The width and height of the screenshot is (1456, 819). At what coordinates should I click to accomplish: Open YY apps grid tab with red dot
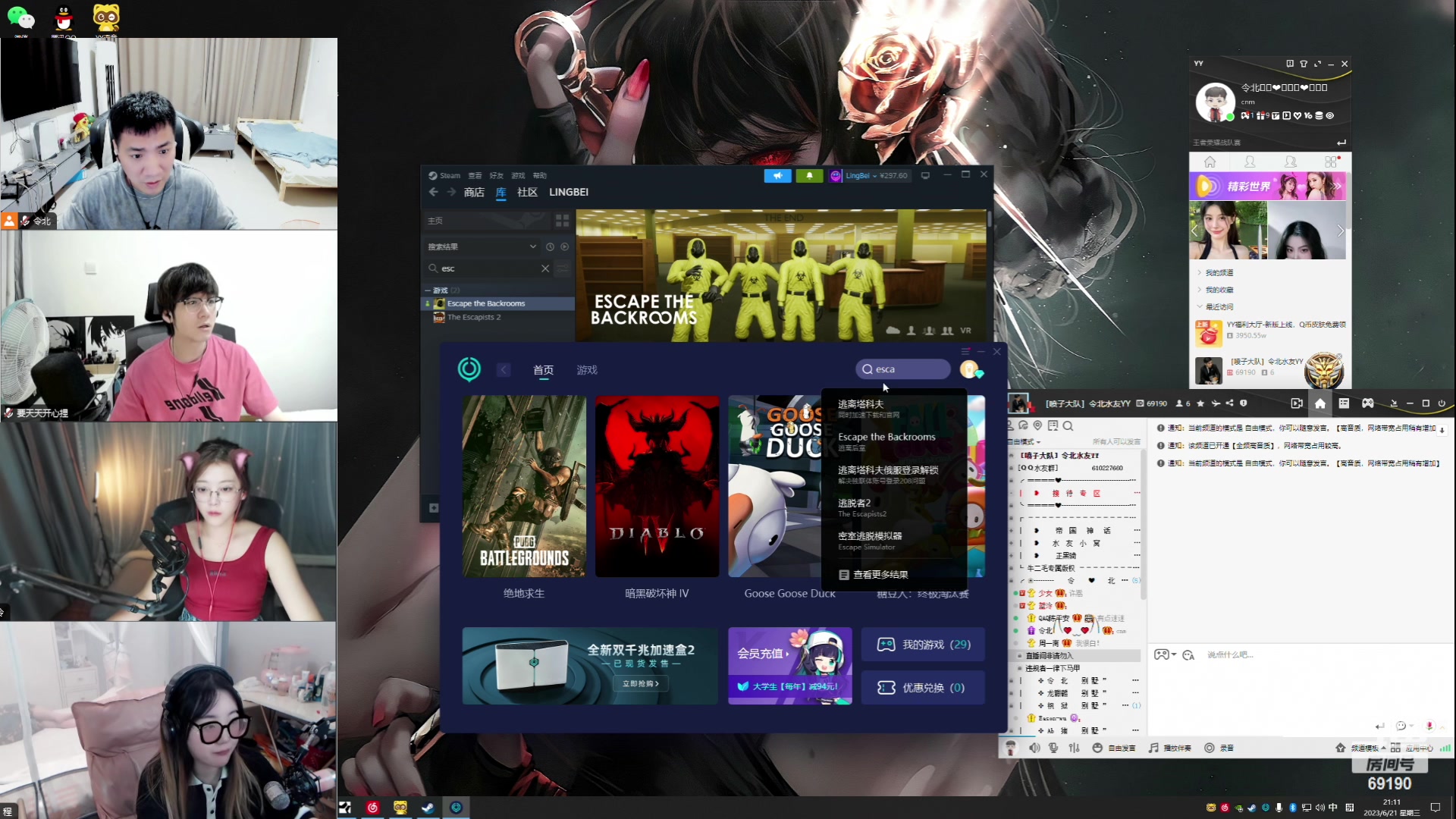click(1331, 162)
